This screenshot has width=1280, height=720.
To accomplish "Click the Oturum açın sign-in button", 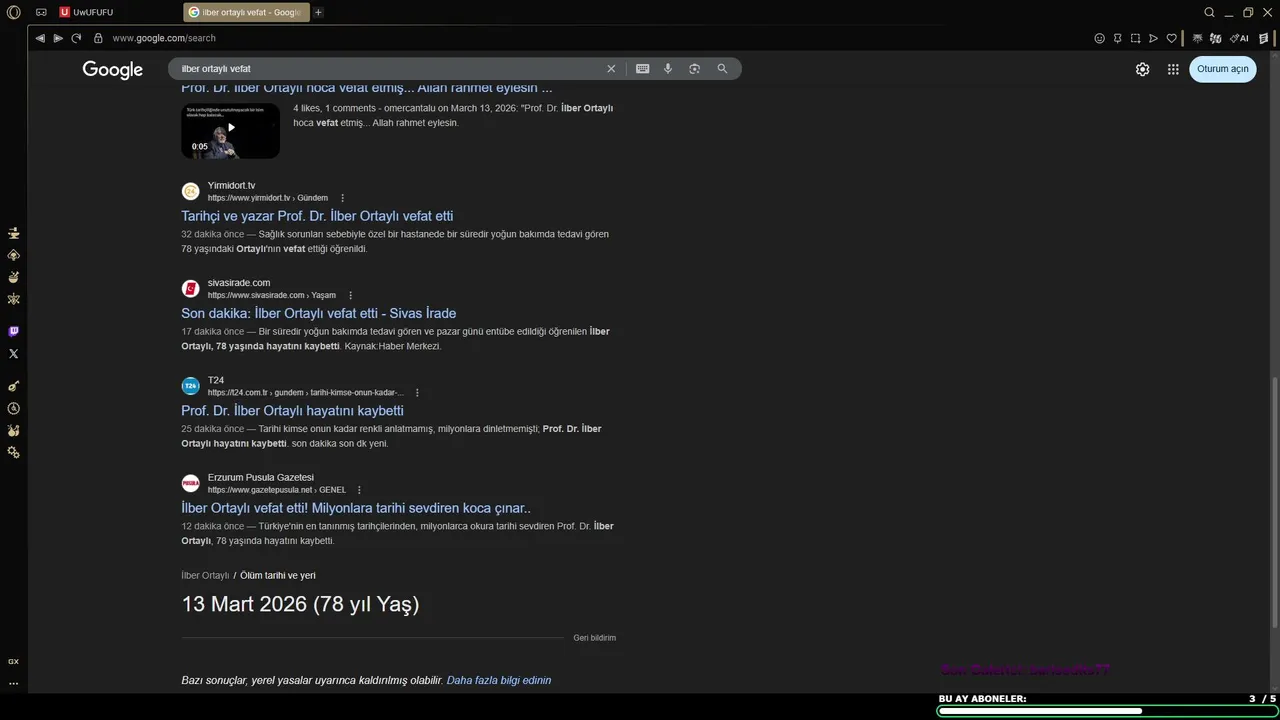I will [1222, 69].
